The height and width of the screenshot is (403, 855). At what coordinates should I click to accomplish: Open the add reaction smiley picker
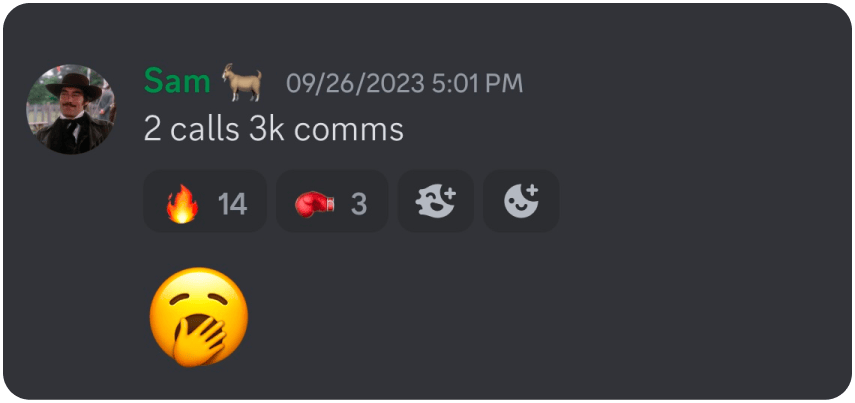tap(521, 201)
